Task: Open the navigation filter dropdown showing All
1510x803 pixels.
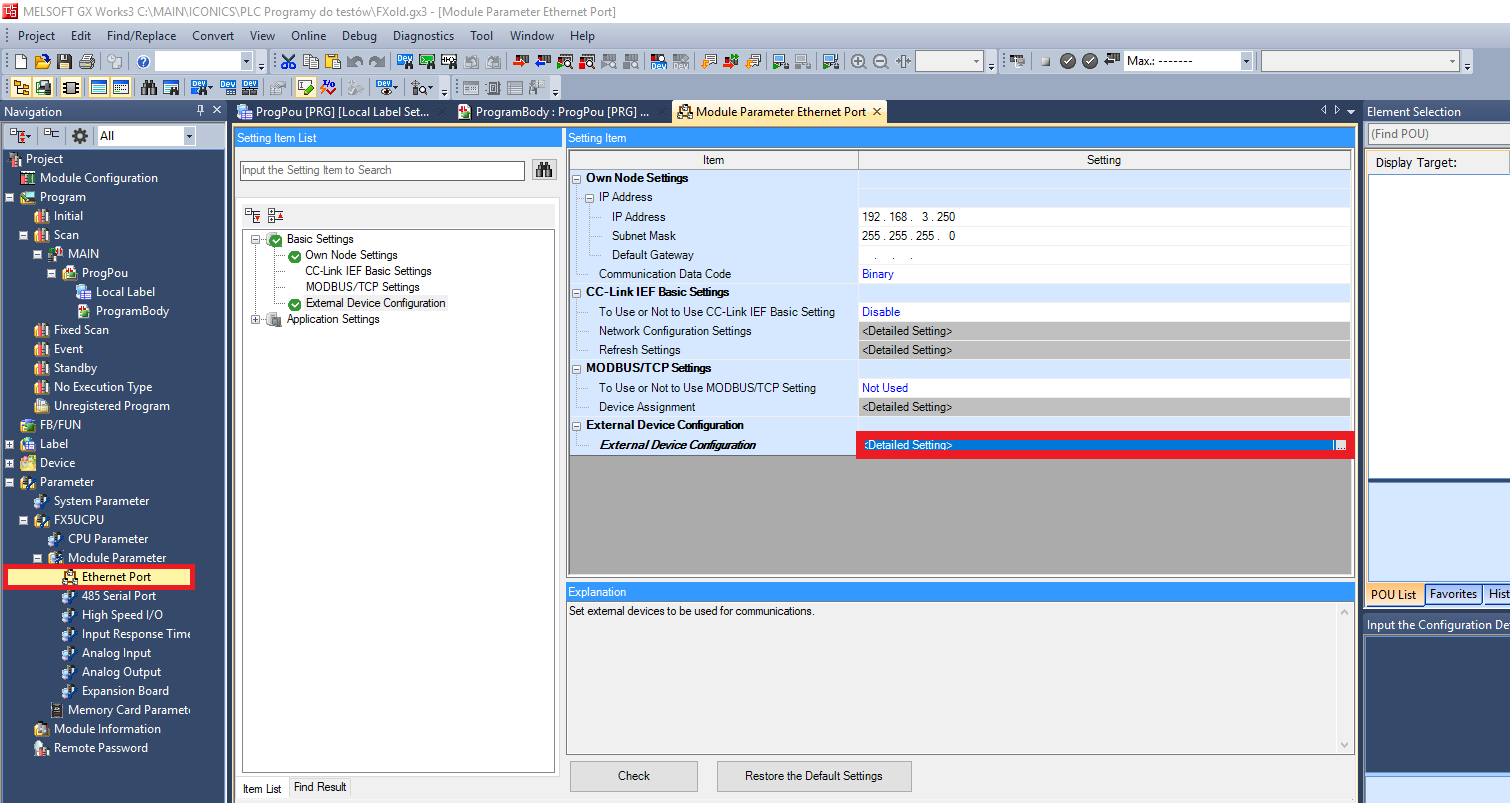Action: (x=189, y=135)
